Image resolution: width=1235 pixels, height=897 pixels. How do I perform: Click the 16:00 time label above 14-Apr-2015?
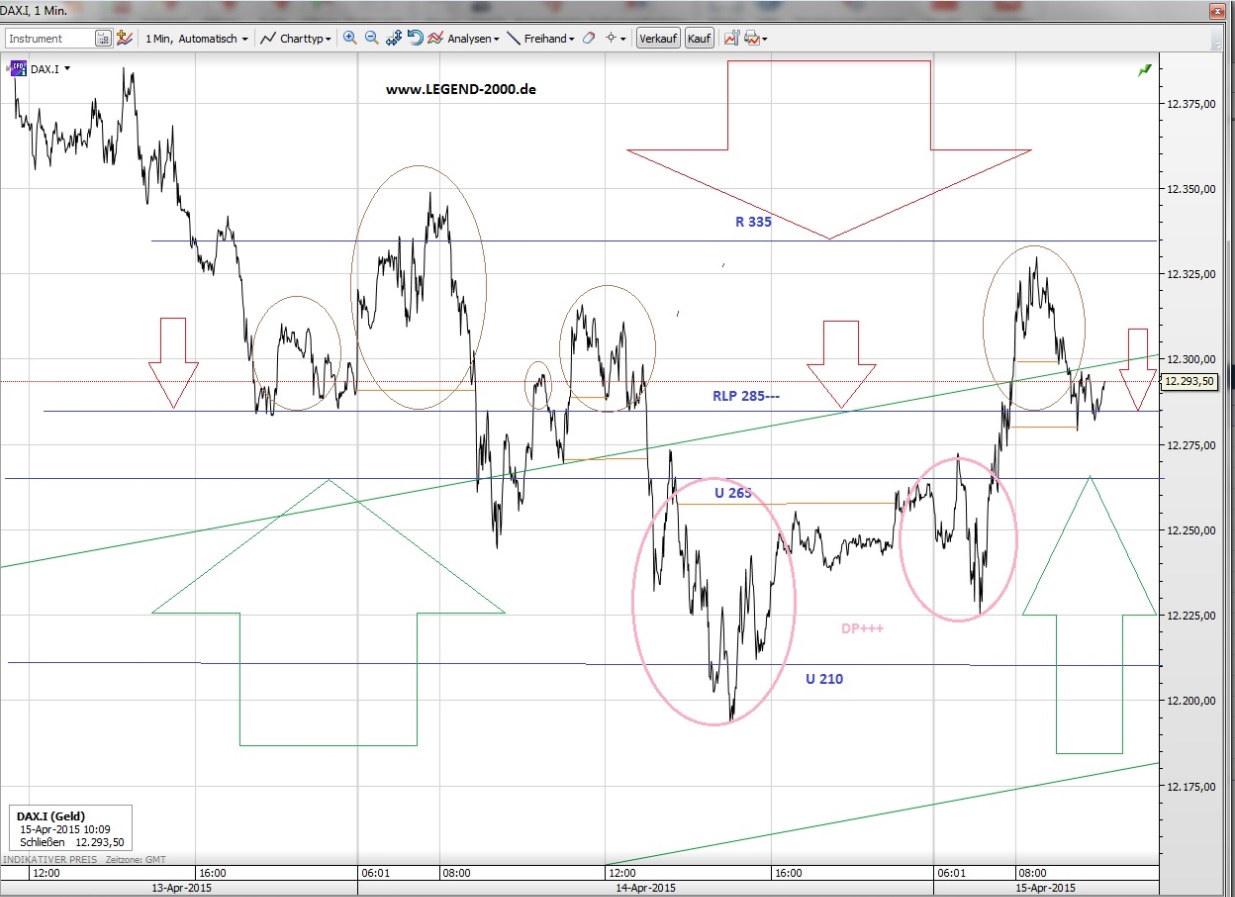click(x=787, y=873)
